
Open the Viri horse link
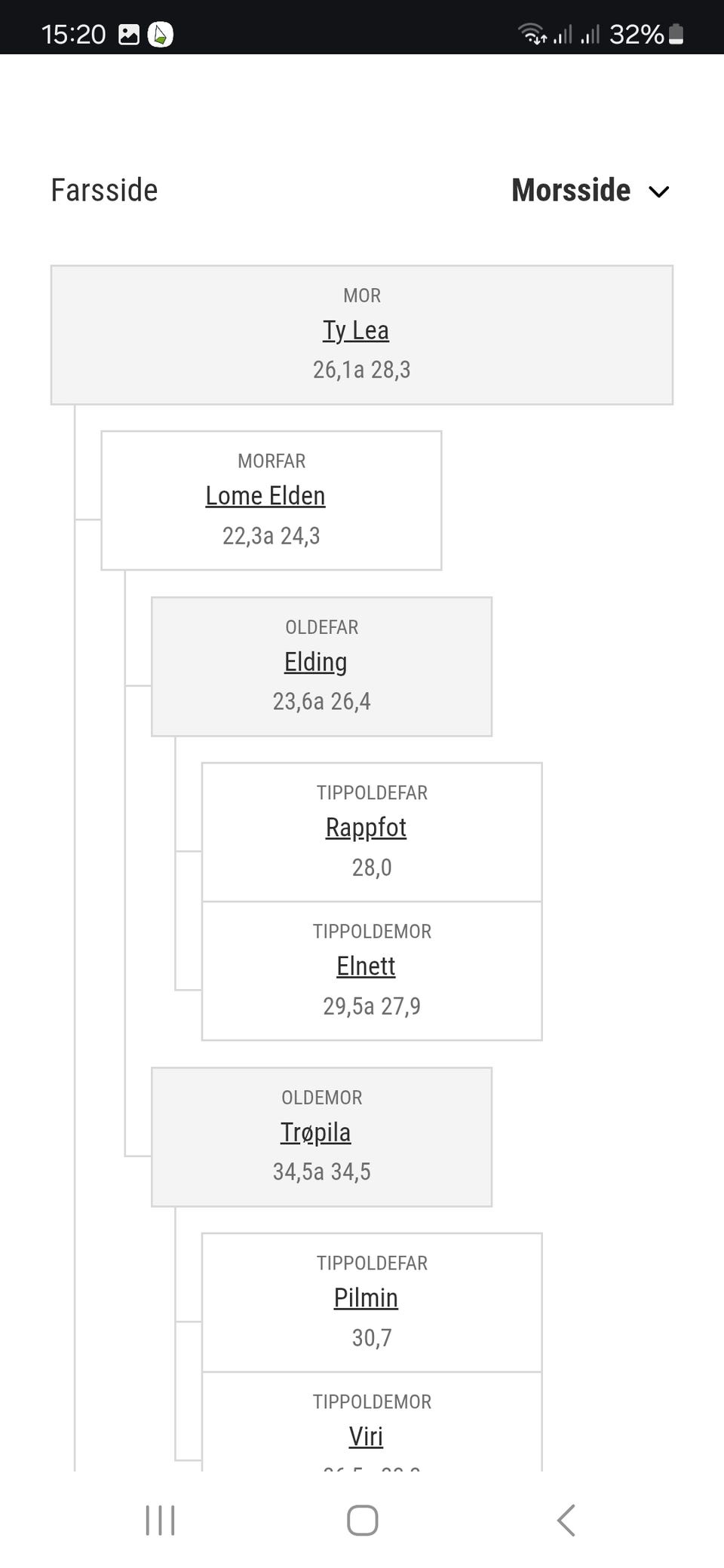[366, 1437]
